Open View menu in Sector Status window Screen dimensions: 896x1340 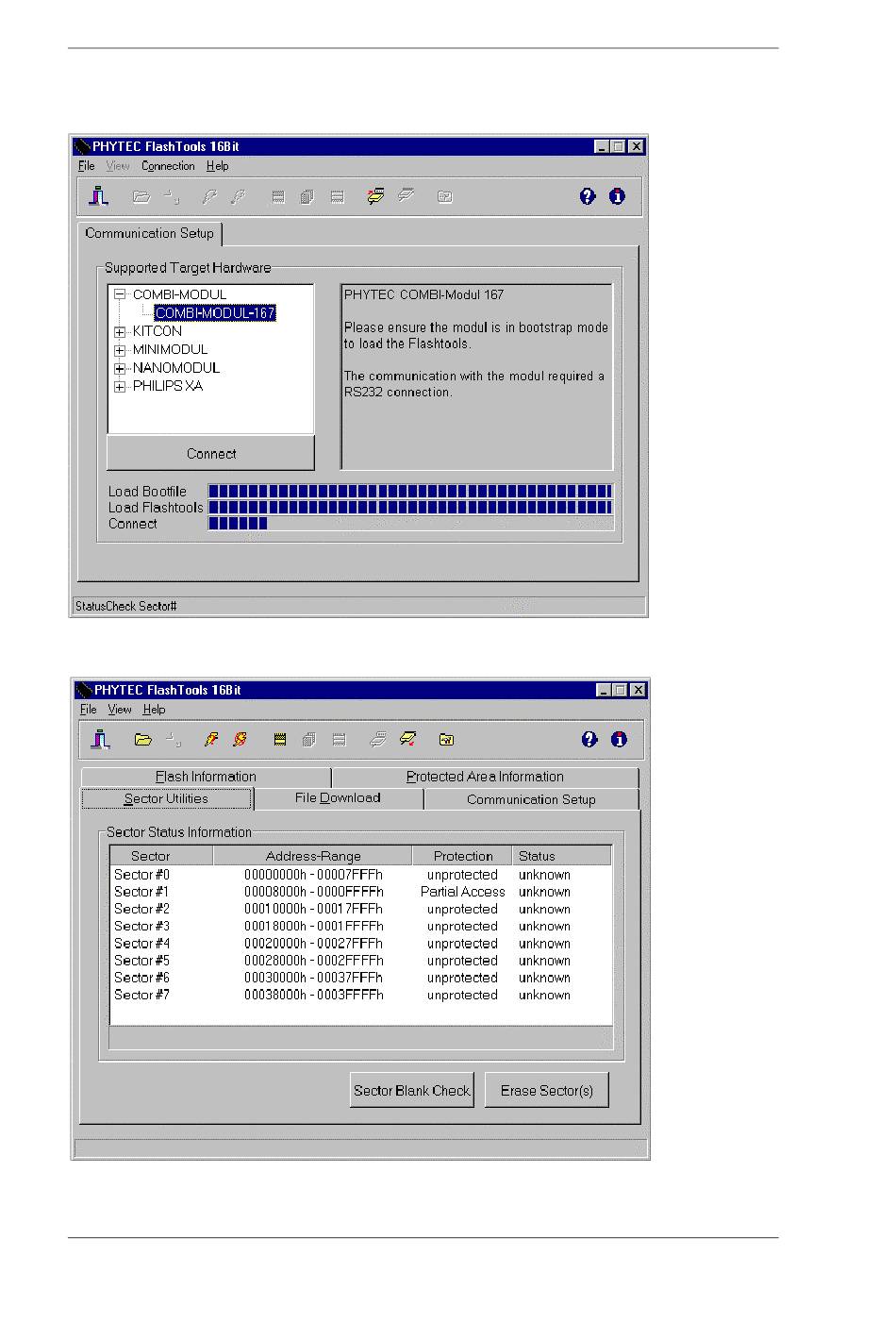[120, 710]
